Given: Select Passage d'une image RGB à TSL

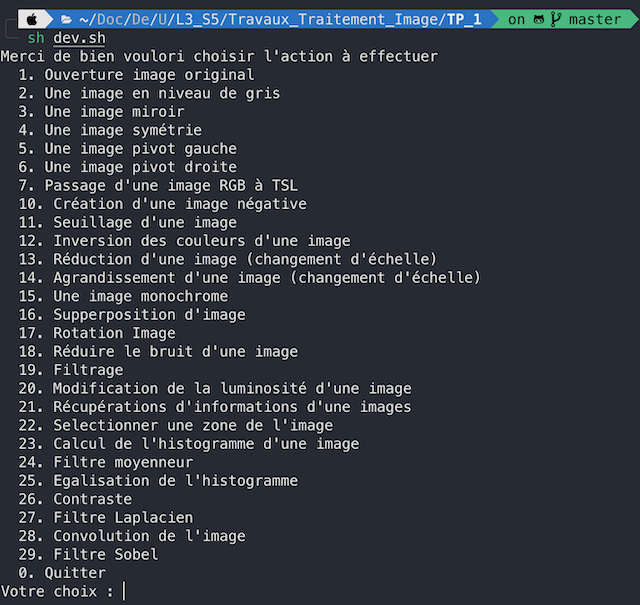Looking at the screenshot, I should (x=158, y=186).
